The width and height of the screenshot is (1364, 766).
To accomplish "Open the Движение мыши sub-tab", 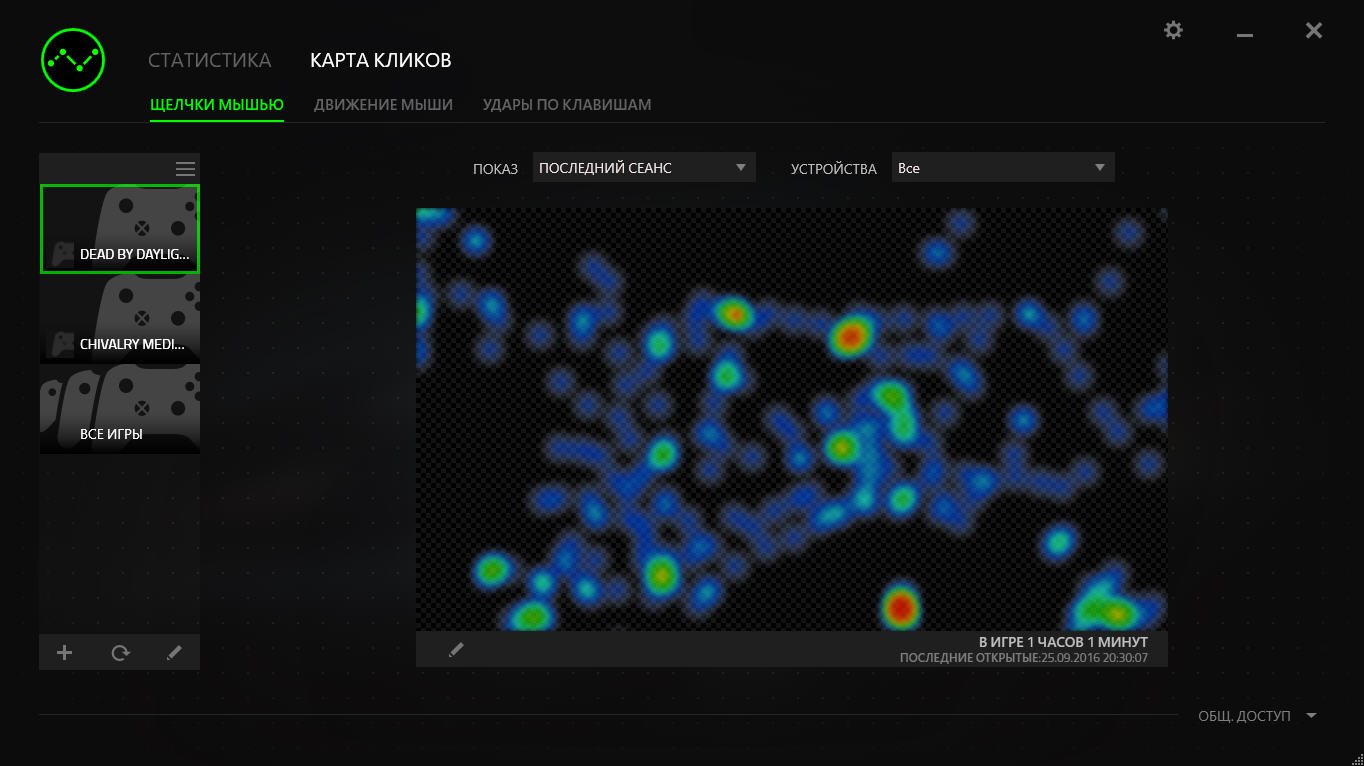I will [x=383, y=104].
